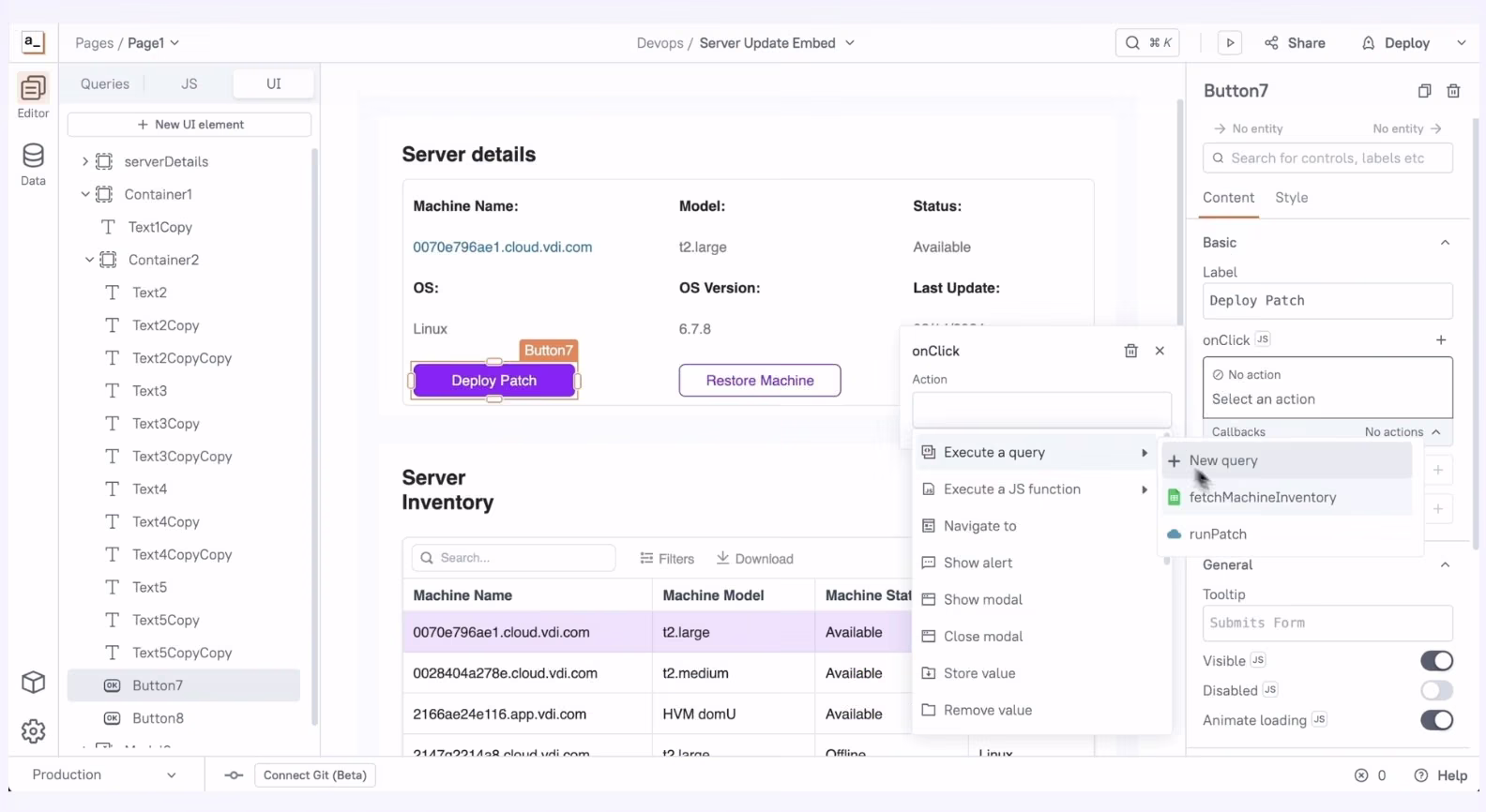Image resolution: width=1486 pixels, height=812 pixels.
Task: Open the Production environment dropdown
Action: coord(104,775)
